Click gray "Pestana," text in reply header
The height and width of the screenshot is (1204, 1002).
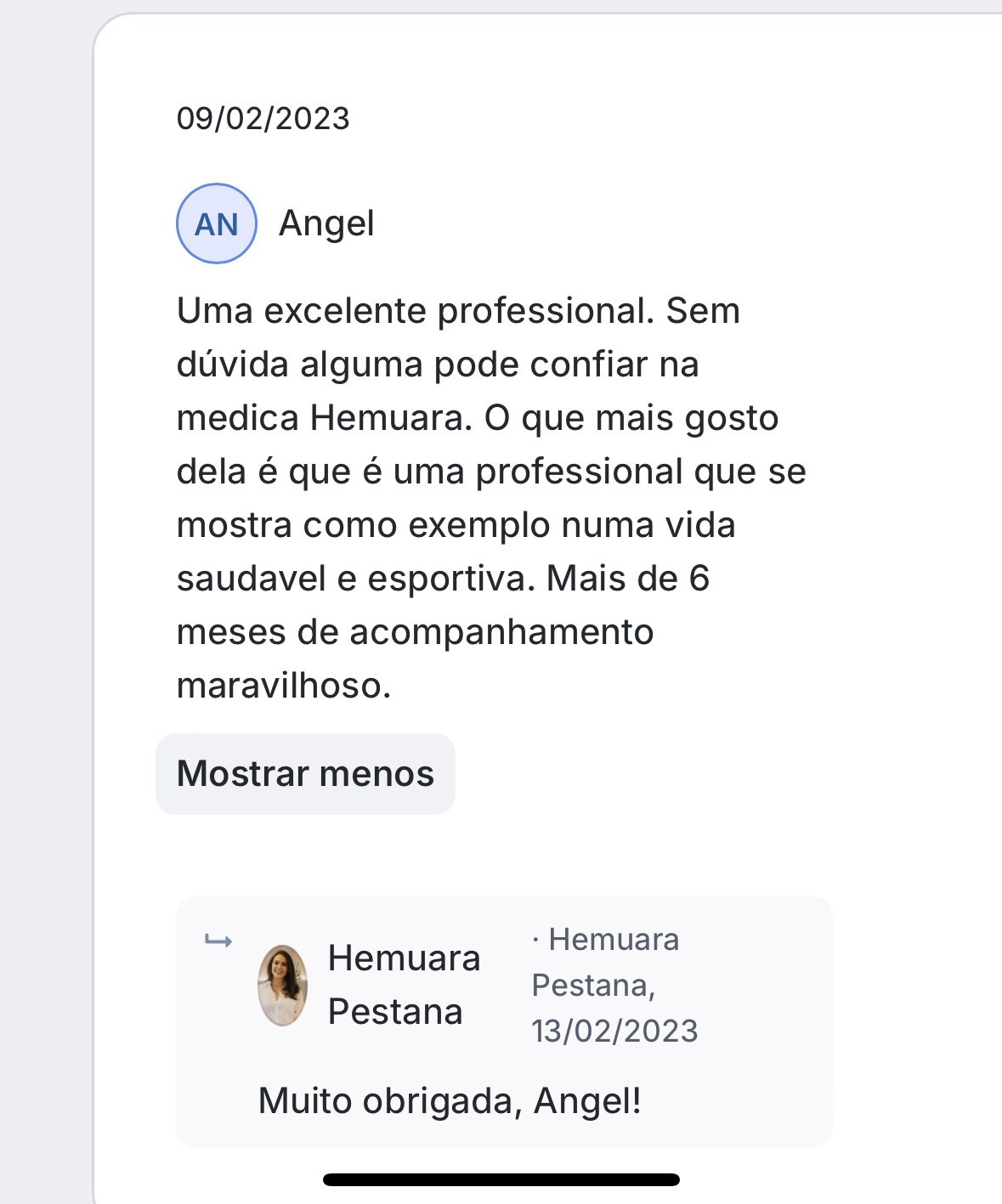pos(593,986)
